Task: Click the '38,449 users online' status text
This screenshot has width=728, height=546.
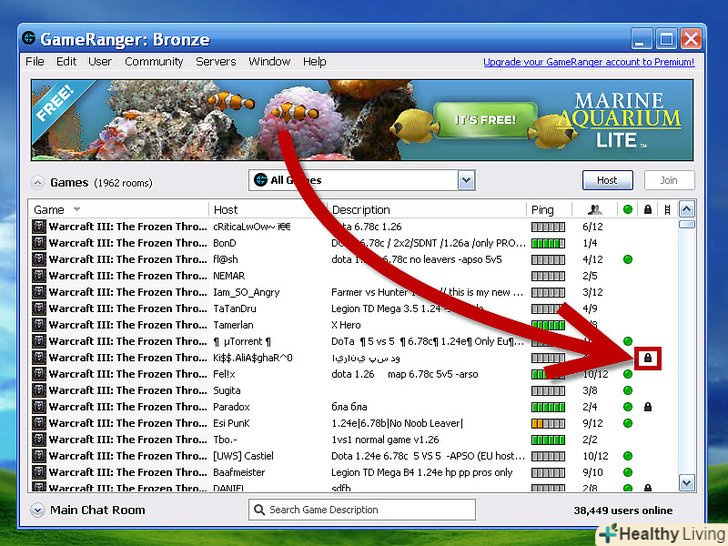Action: (623, 510)
